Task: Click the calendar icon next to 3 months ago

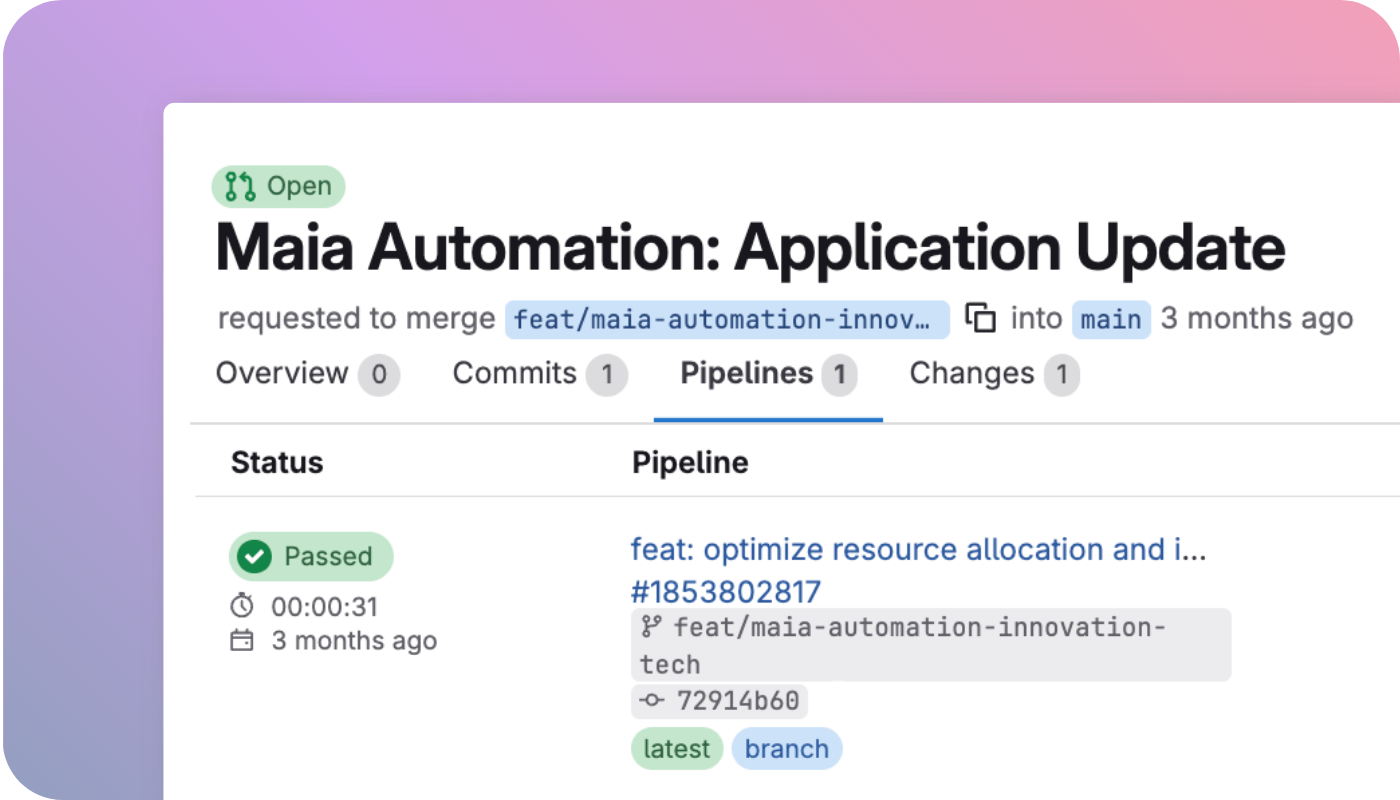Action: 241,640
